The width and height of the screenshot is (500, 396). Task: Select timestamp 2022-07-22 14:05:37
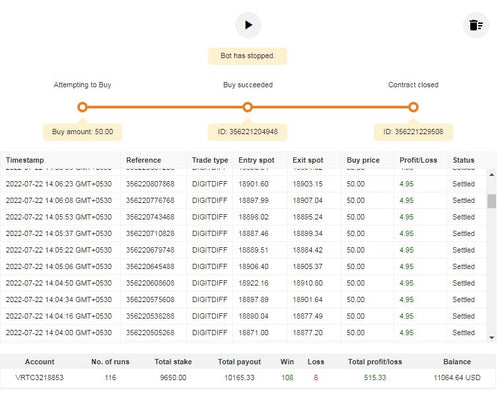tap(59, 233)
